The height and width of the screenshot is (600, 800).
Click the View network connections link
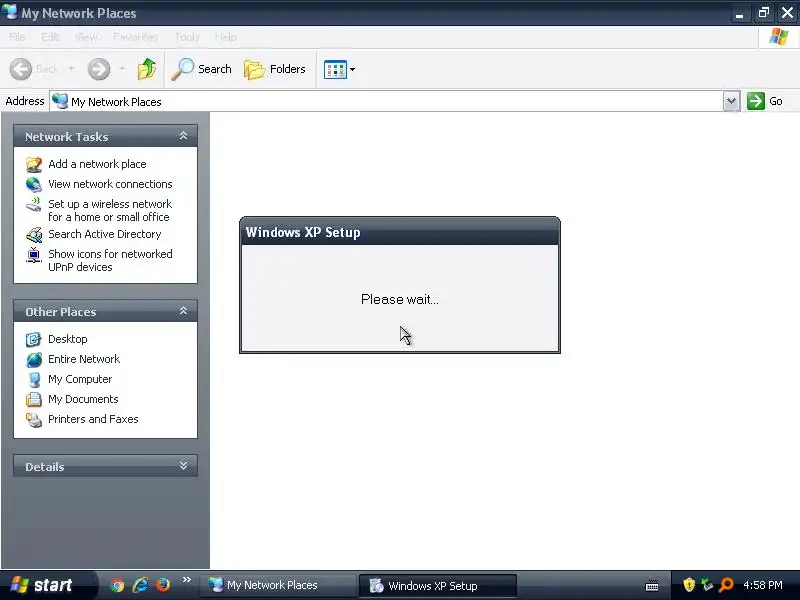(x=110, y=184)
